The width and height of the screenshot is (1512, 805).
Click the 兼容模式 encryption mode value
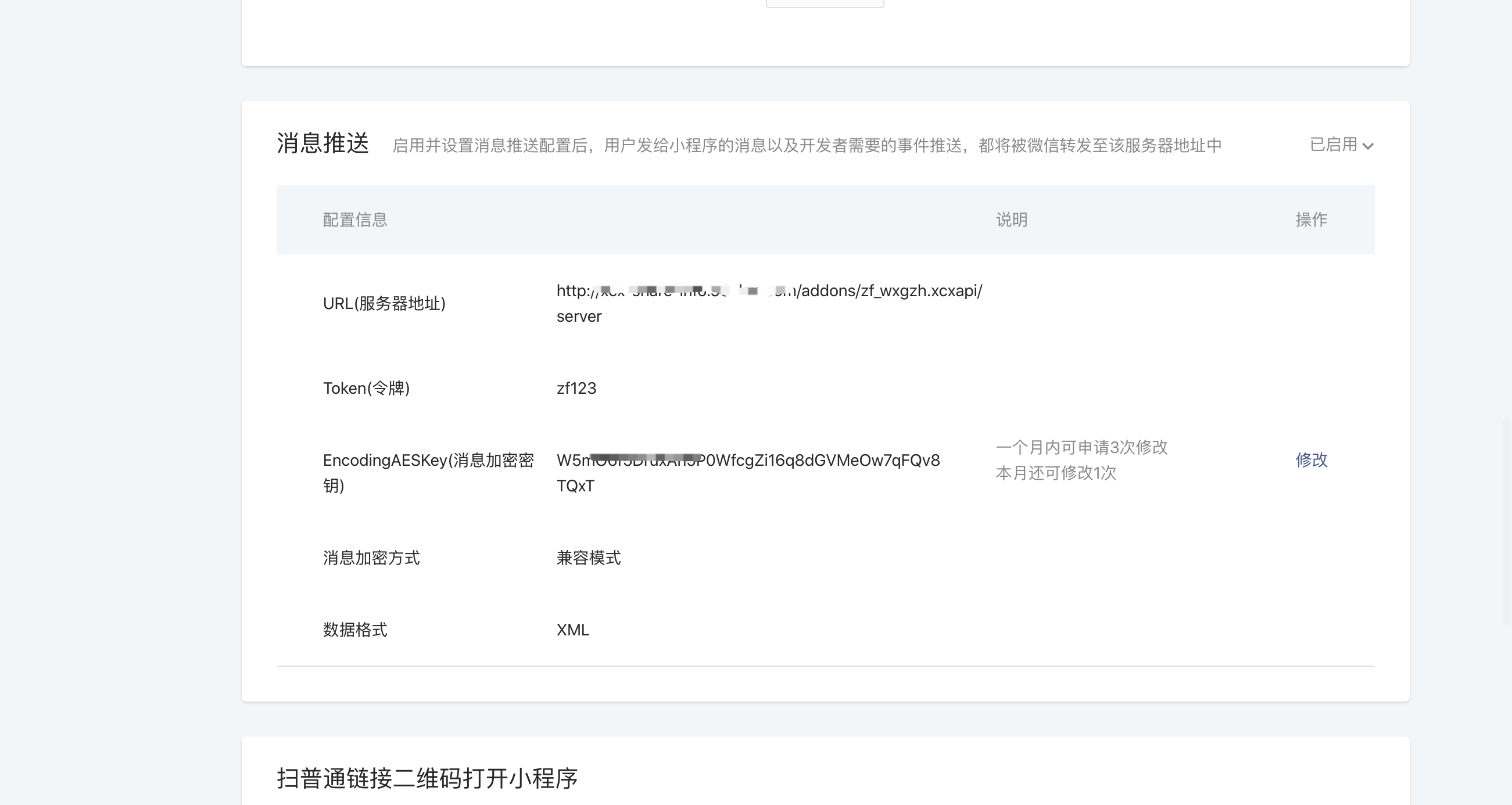[x=588, y=558]
